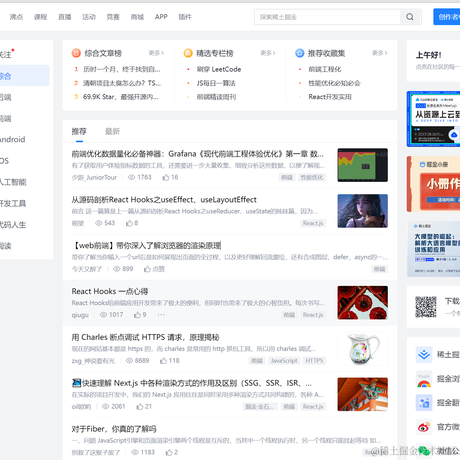Like the useEffect、useLayoutEffect article thumbs-up
This screenshot has width=460, height=460.
pyautogui.click(x=129, y=223)
